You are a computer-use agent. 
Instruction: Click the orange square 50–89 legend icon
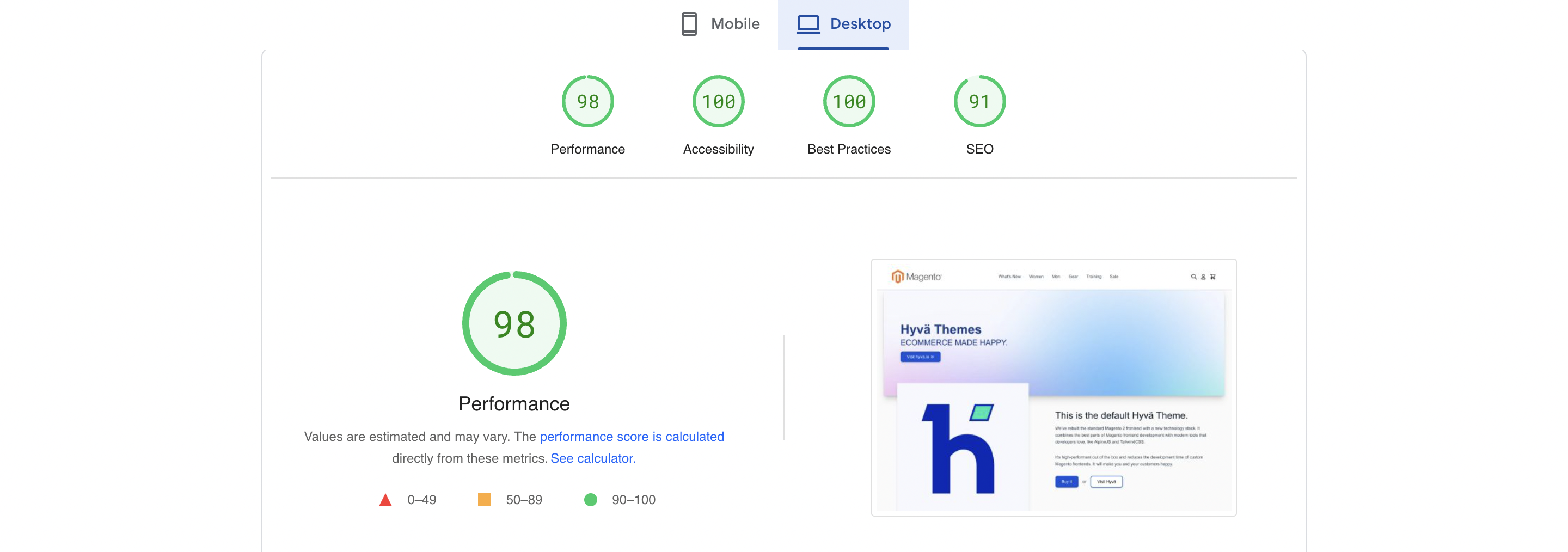coord(485,500)
